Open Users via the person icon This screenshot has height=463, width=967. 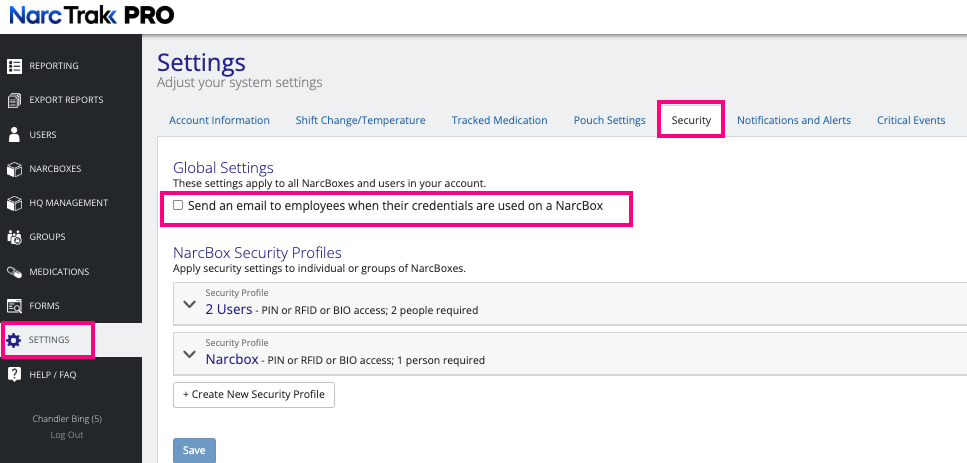(x=15, y=134)
